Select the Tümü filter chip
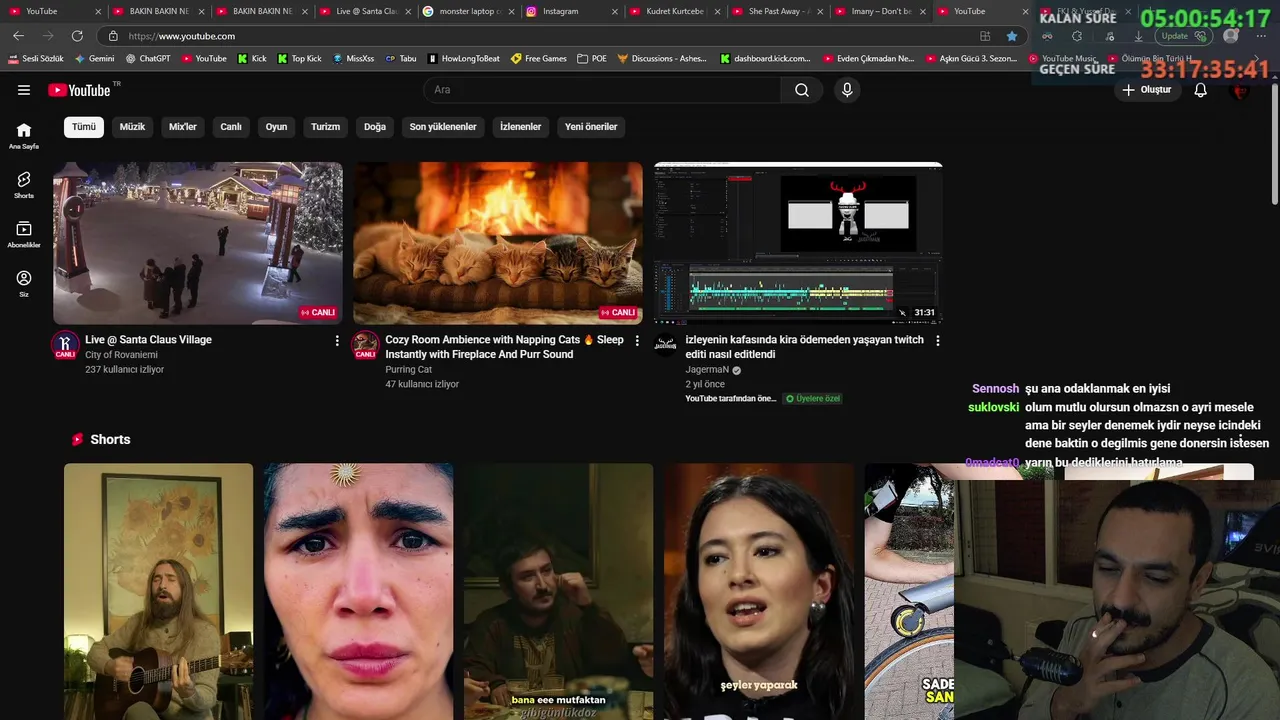 (x=84, y=127)
